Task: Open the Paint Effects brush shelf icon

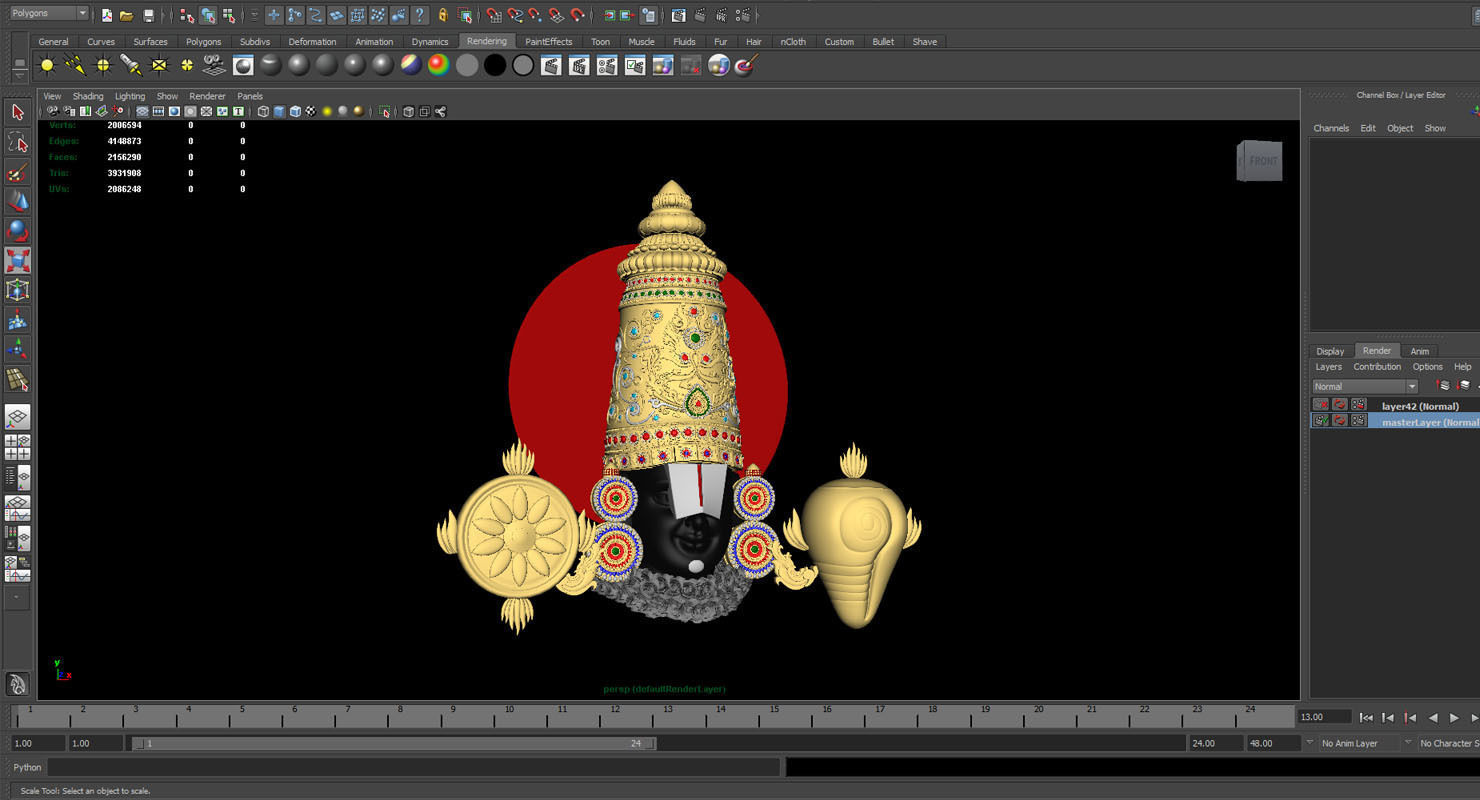Action: (x=747, y=66)
